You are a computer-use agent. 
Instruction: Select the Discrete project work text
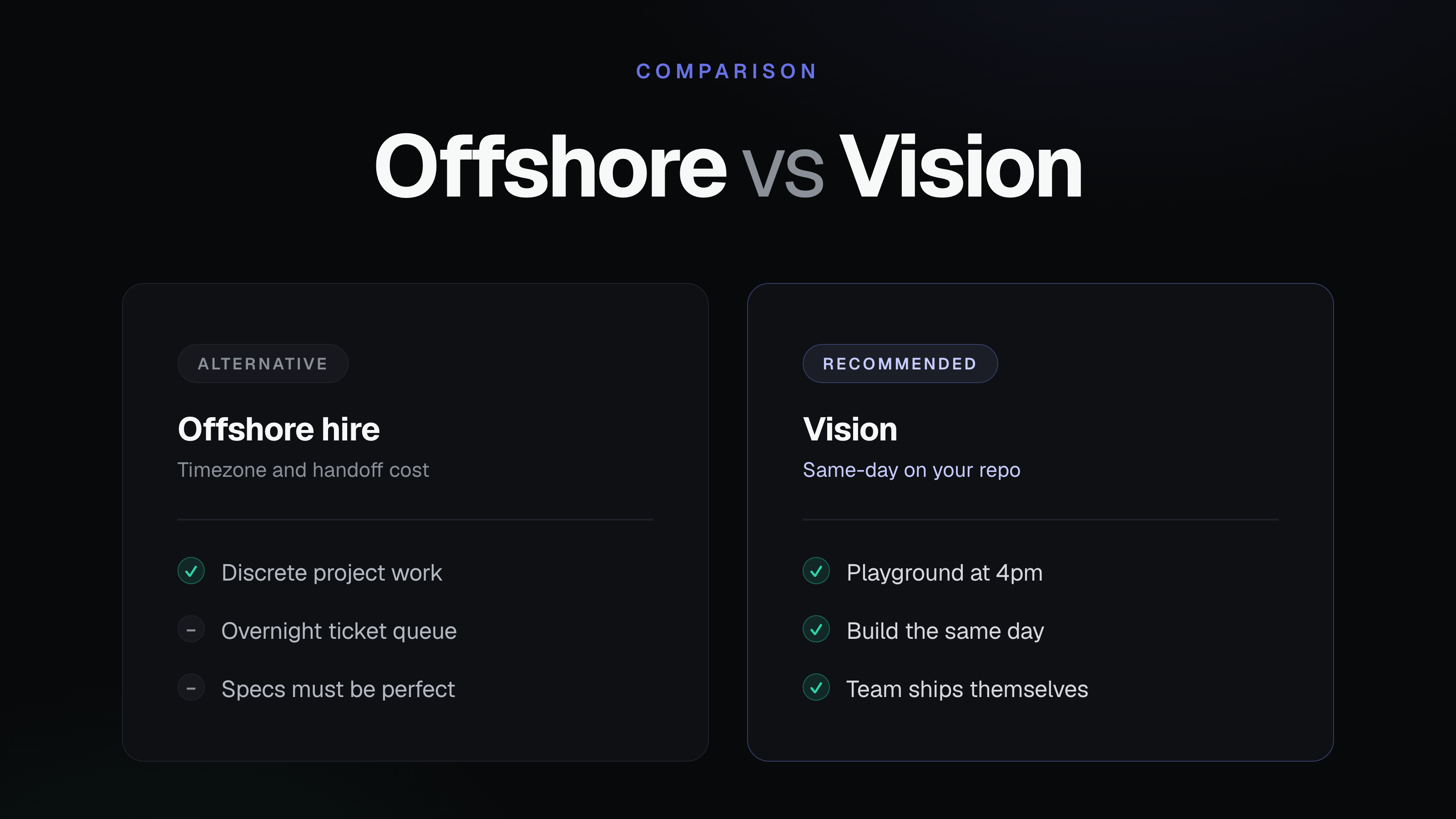tap(331, 573)
